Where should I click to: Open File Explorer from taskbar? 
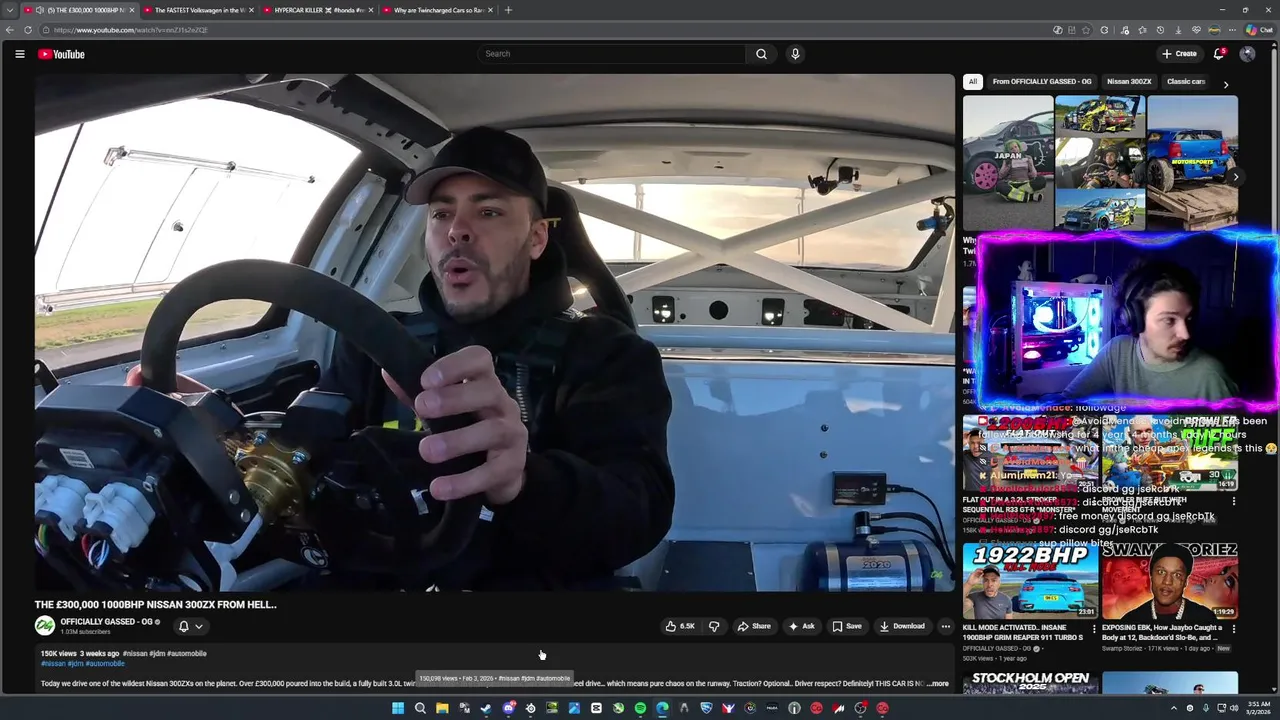click(x=442, y=708)
